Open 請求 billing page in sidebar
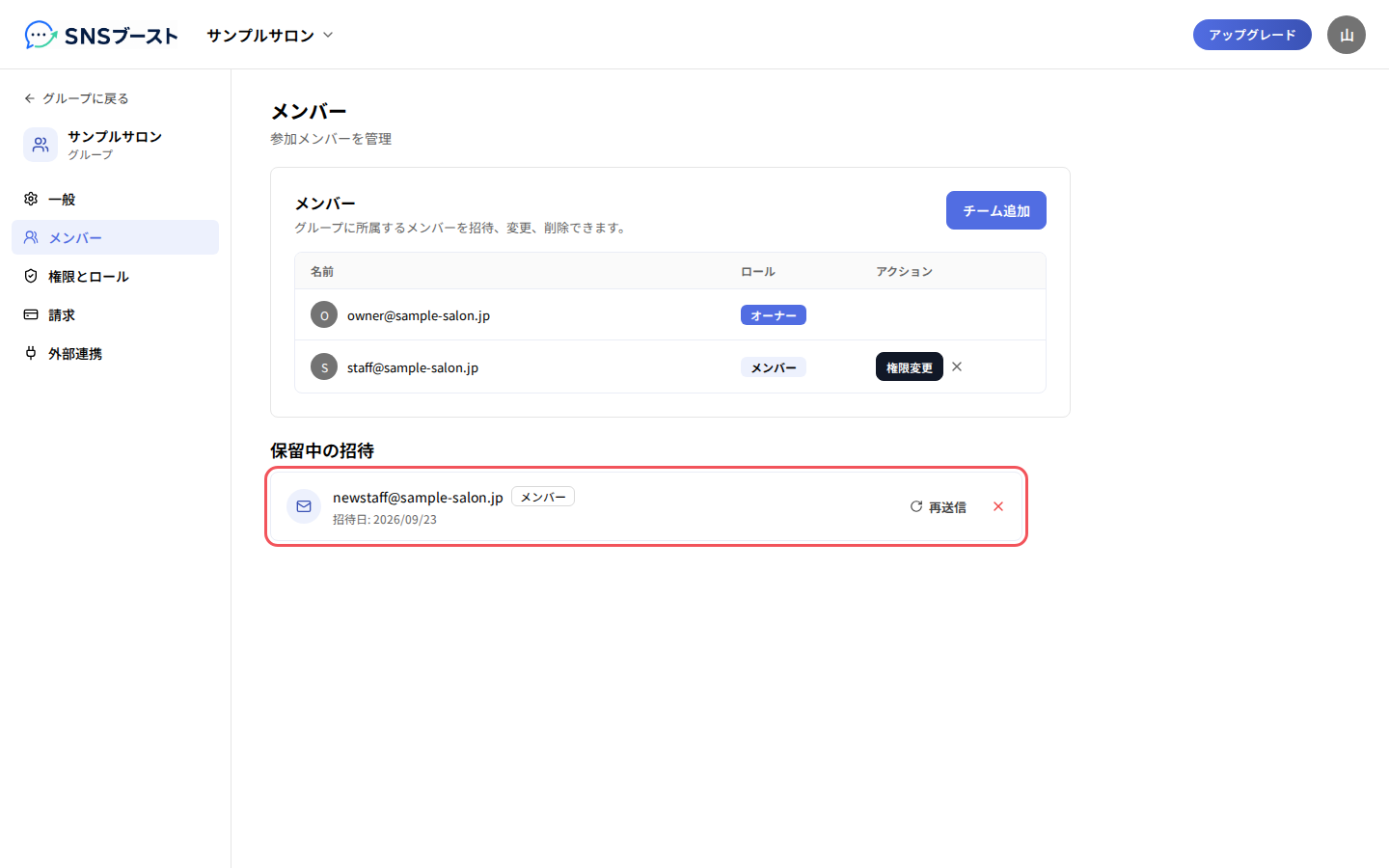 pos(115,314)
